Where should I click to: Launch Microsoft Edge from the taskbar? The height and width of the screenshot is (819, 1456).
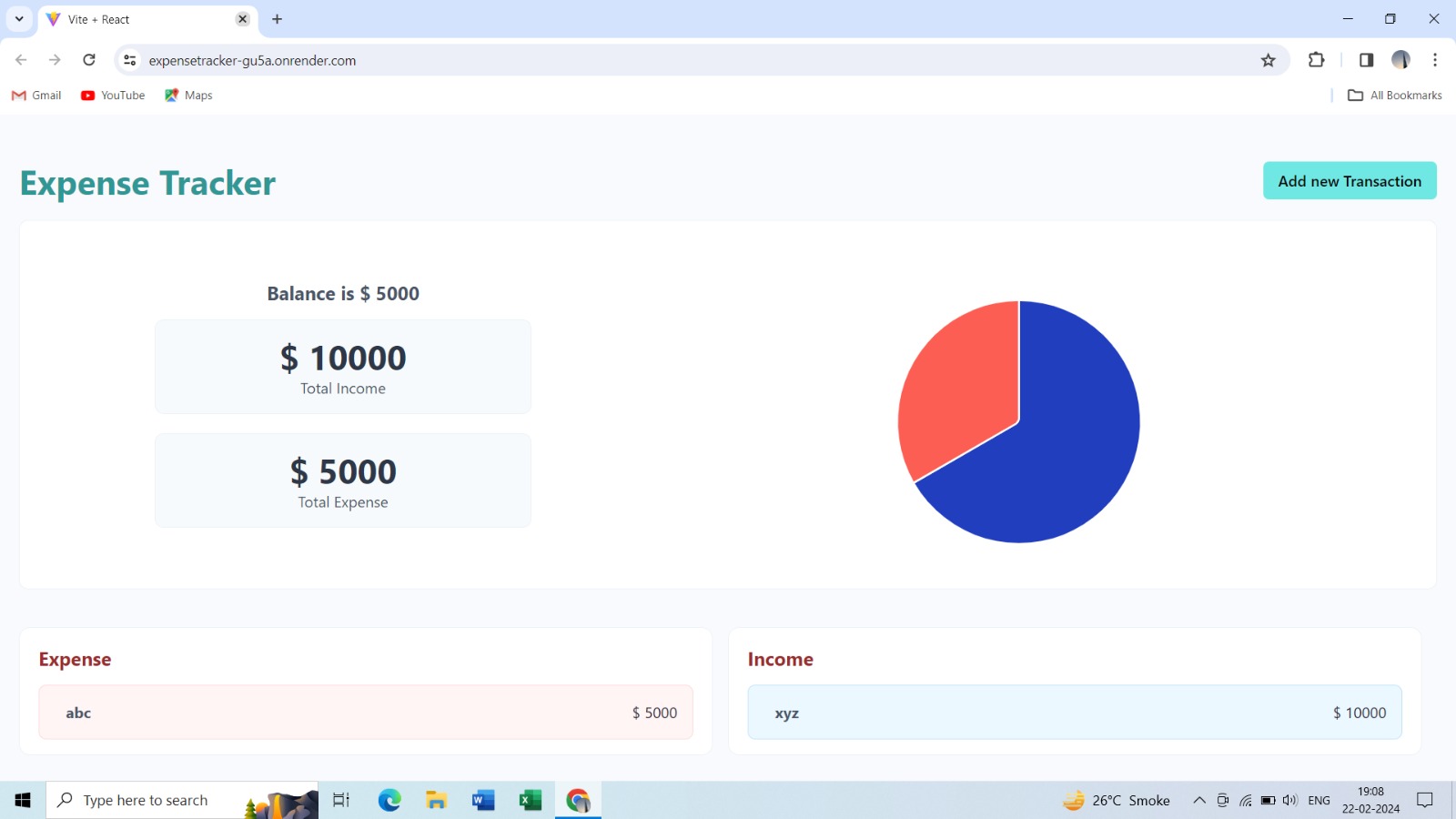(x=389, y=800)
